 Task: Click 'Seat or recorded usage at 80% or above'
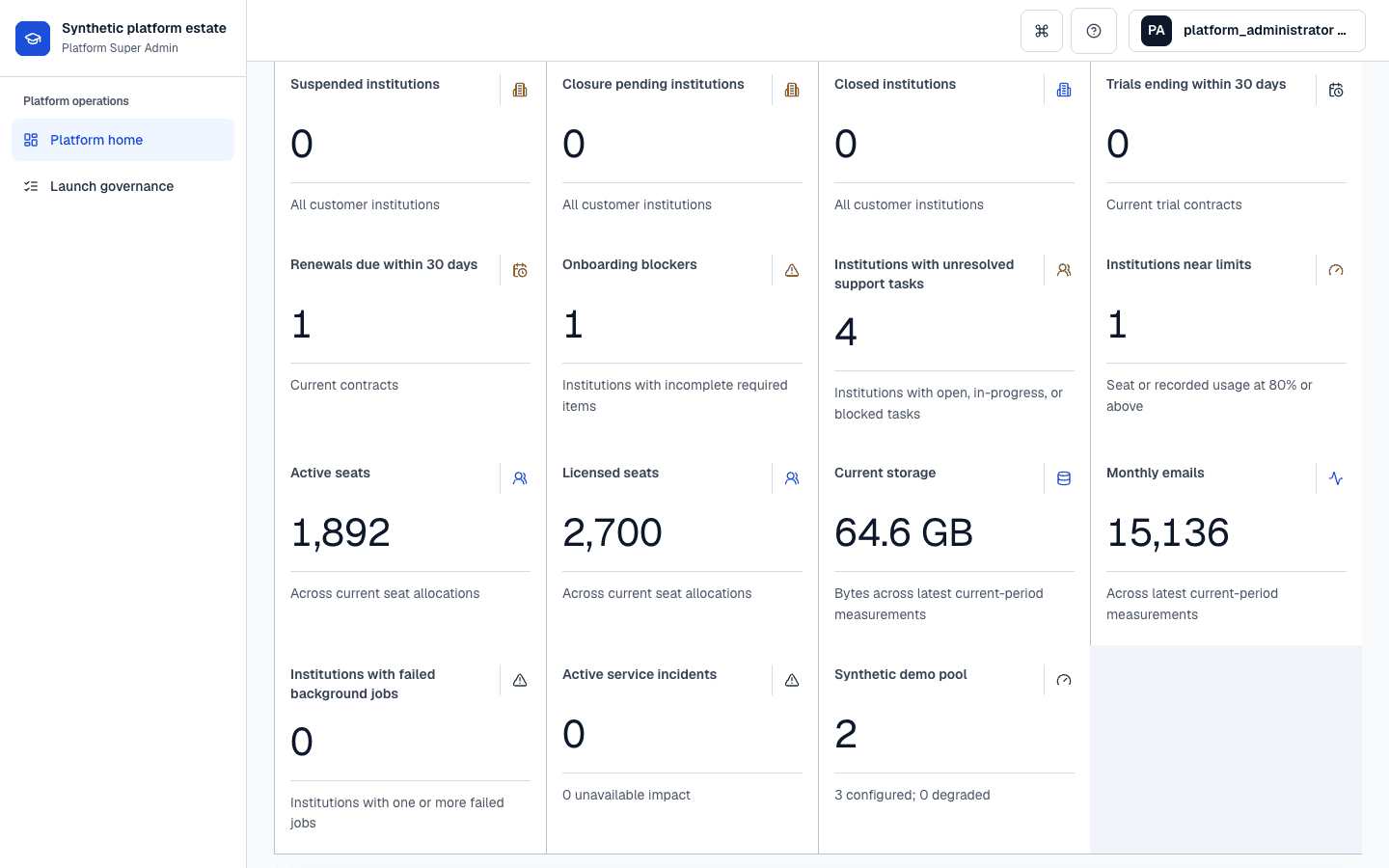click(1210, 395)
